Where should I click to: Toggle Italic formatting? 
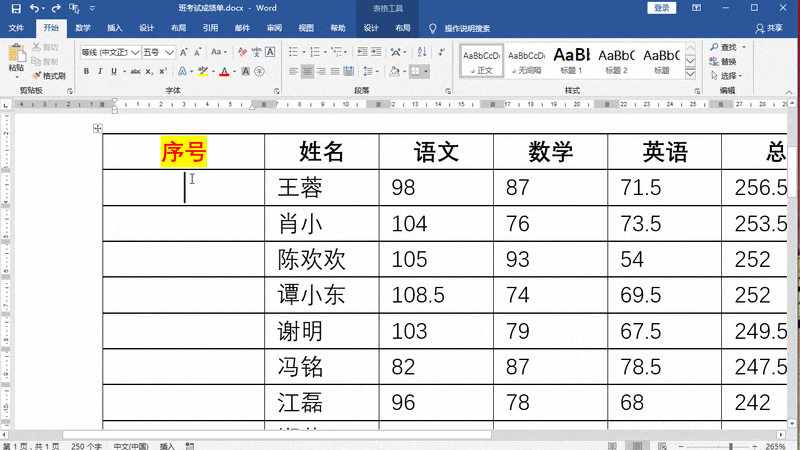[100, 71]
